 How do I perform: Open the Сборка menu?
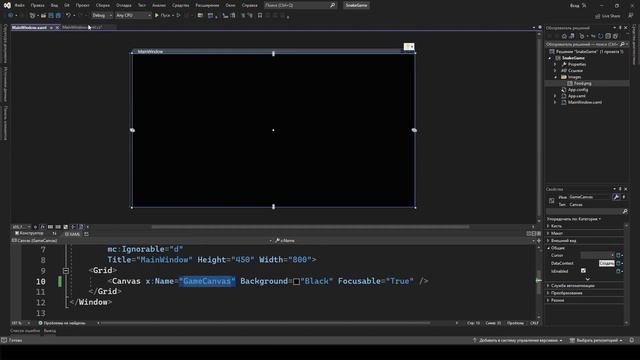[102, 5]
